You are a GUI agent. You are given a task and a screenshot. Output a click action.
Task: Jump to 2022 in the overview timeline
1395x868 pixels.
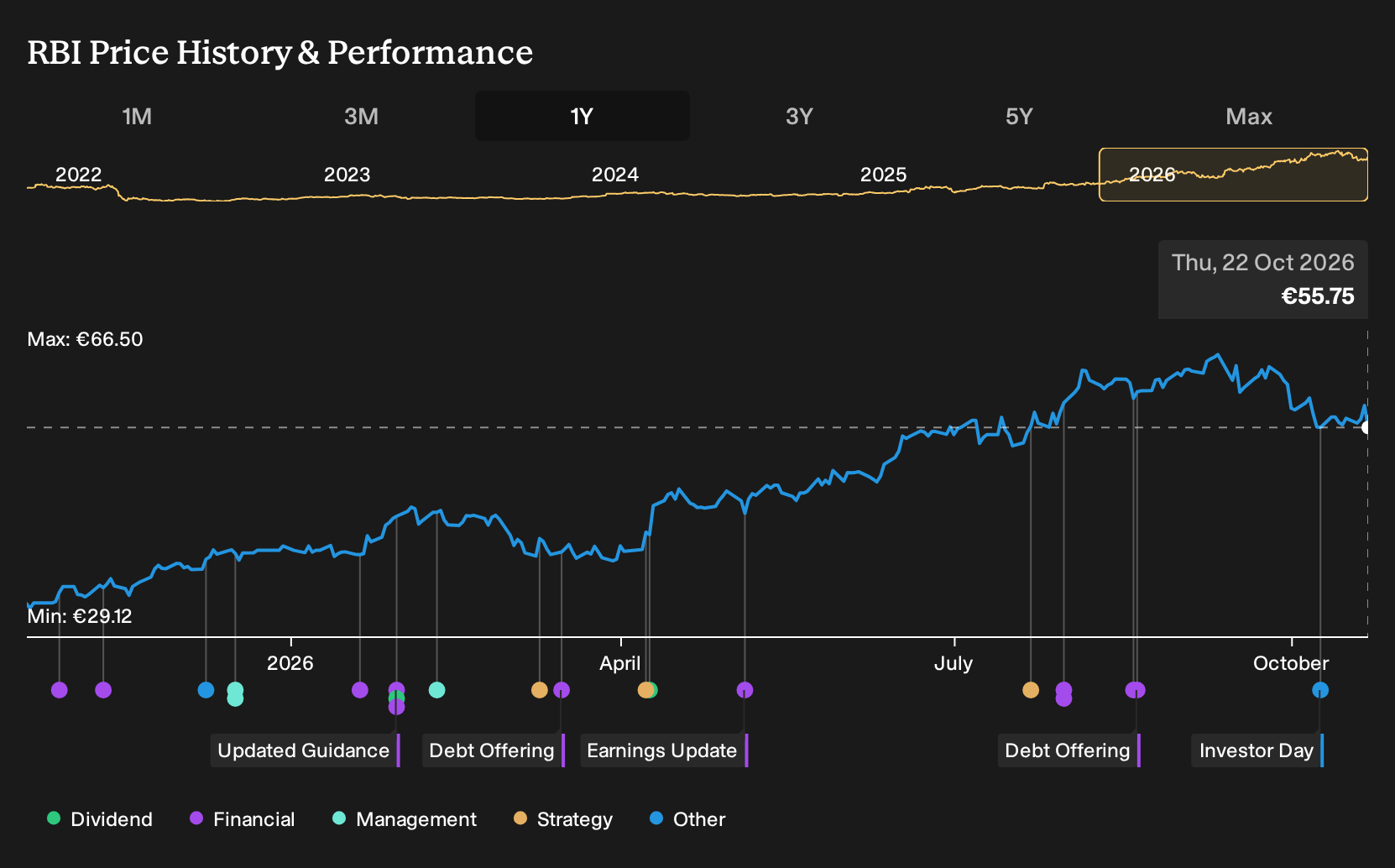point(78,175)
